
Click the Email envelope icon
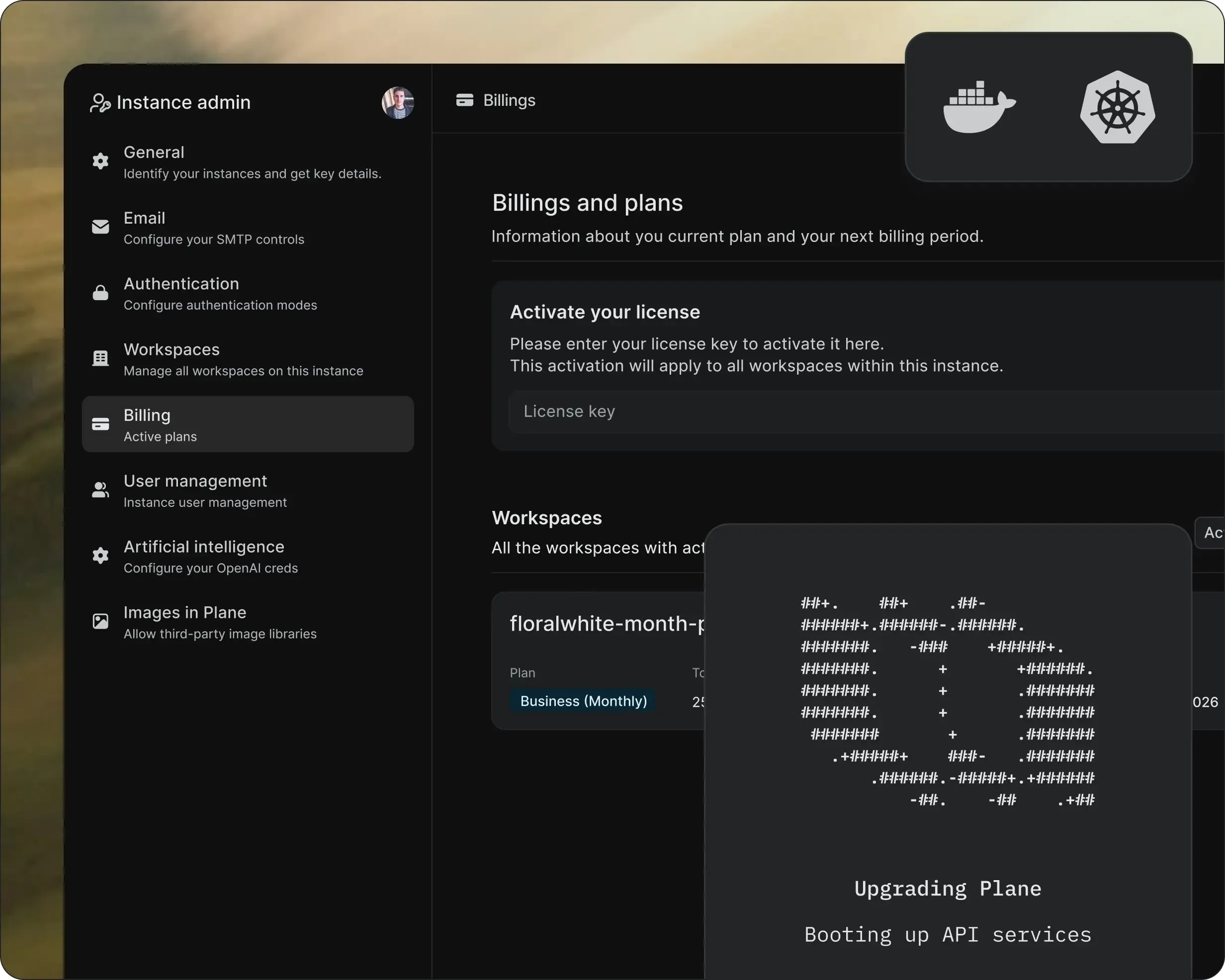(100, 227)
